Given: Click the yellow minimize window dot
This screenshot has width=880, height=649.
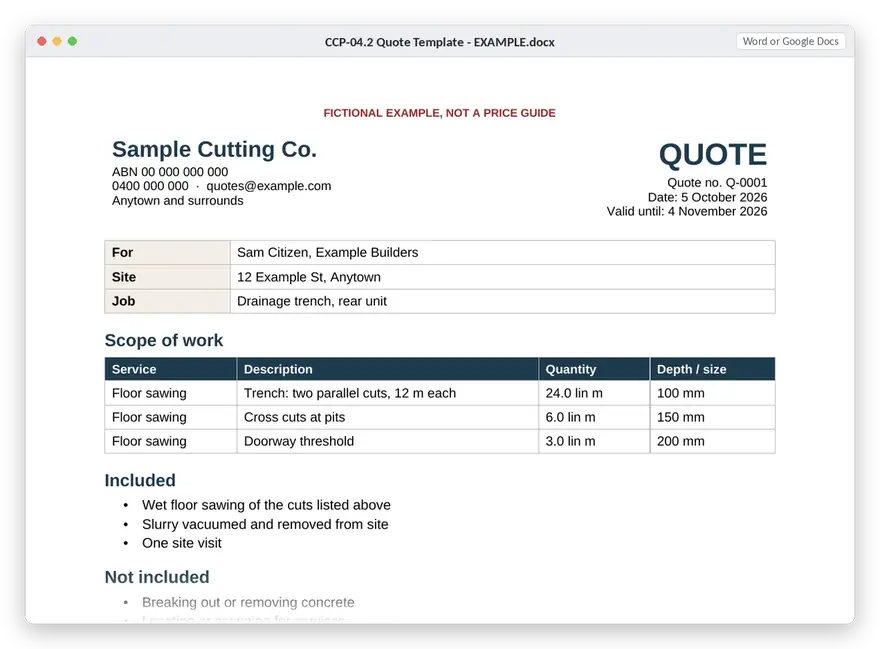Looking at the screenshot, I should coord(57,41).
